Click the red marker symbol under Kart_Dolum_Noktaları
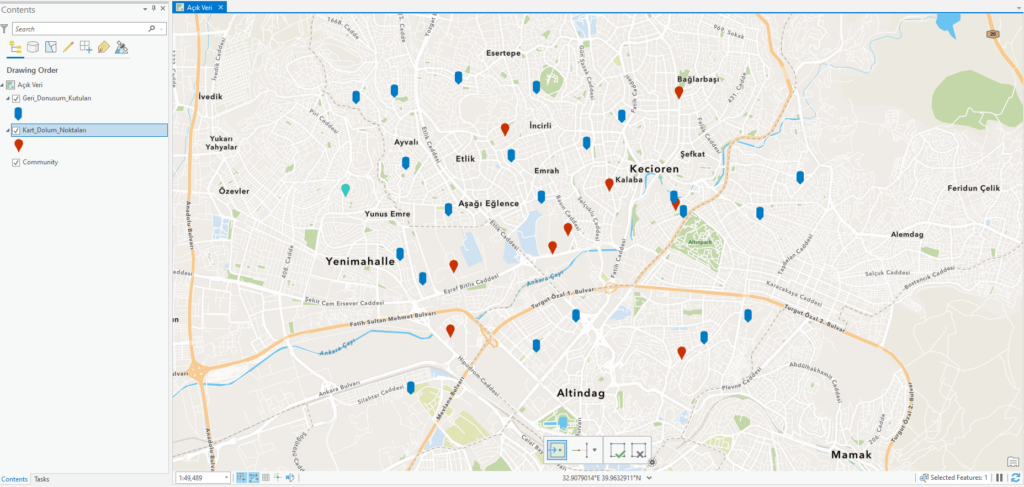Image resolution: width=1024 pixels, height=487 pixels. (x=18, y=146)
